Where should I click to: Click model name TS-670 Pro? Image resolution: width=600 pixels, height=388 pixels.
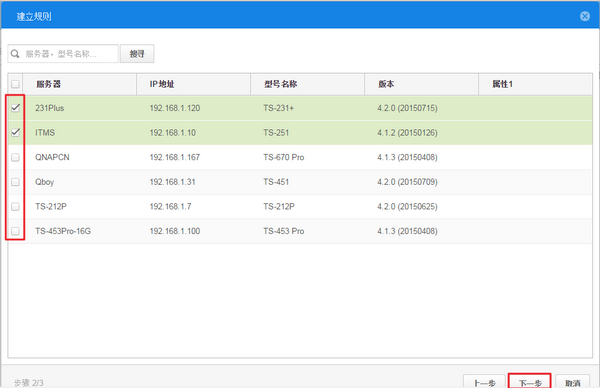tap(284, 157)
